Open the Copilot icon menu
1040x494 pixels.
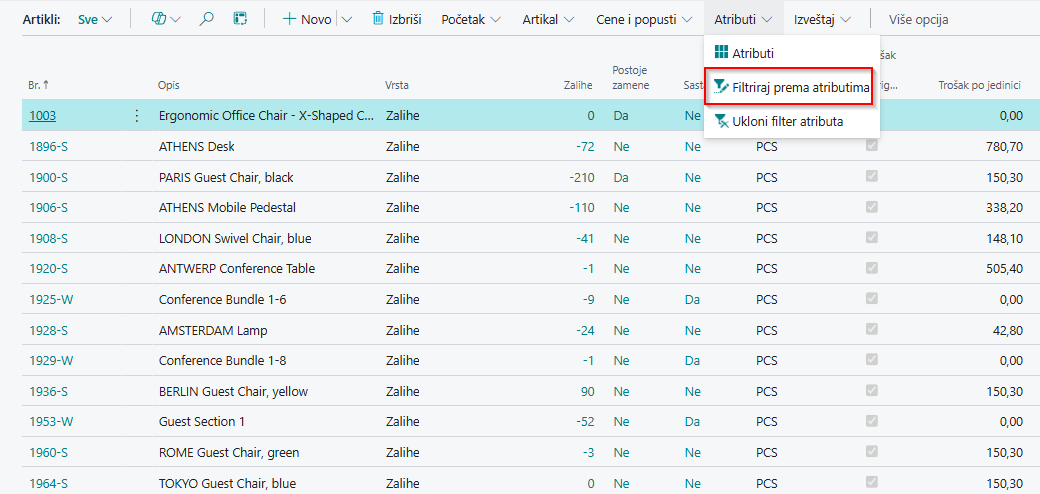point(165,19)
